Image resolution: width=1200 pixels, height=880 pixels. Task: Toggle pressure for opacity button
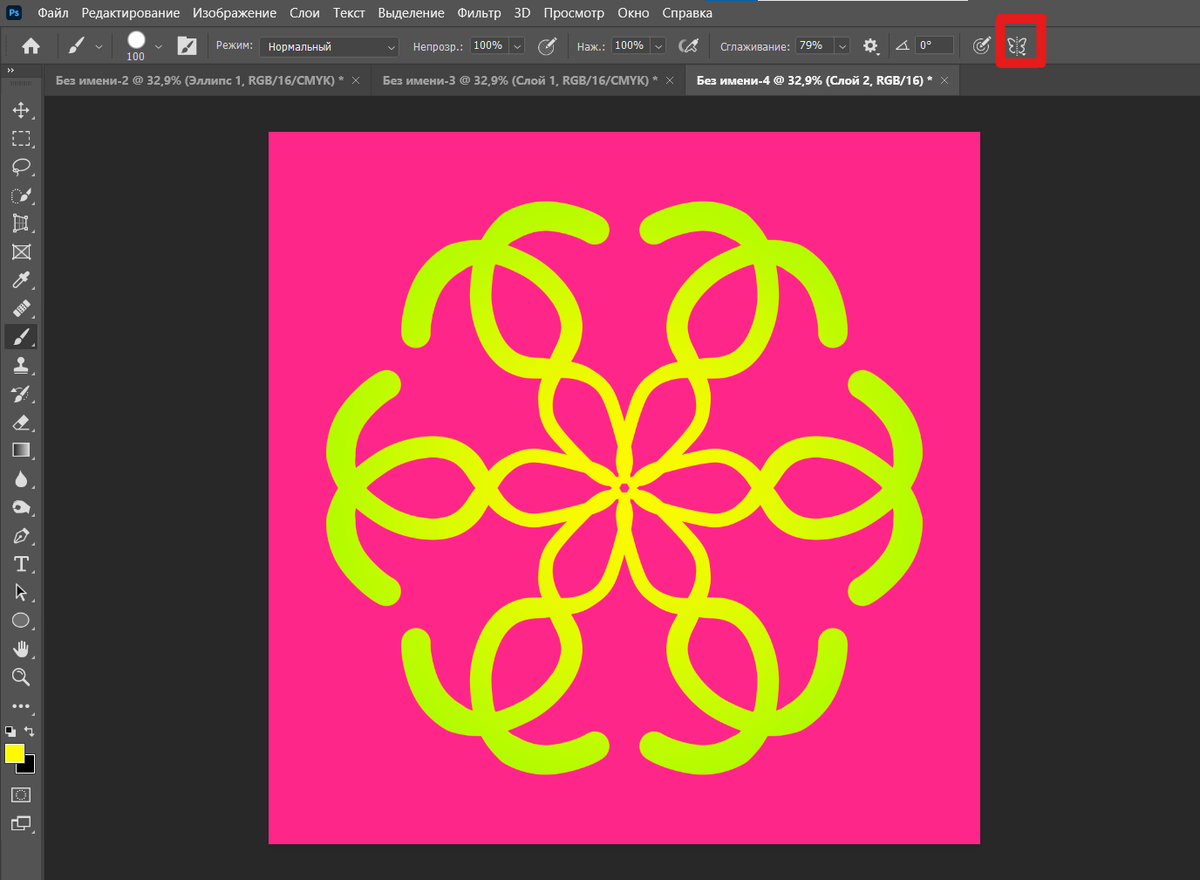pyautogui.click(x=547, y=46)
